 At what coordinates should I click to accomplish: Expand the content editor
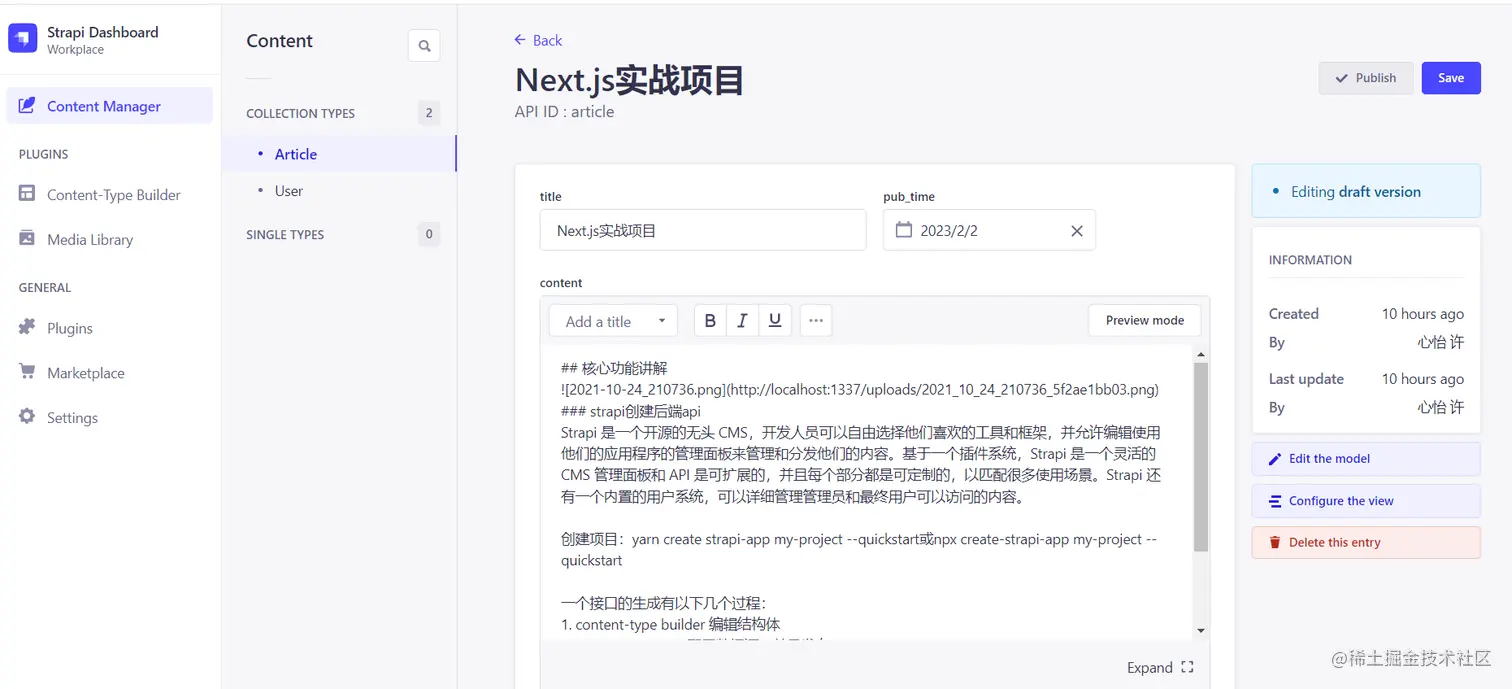coord(1160,667)
